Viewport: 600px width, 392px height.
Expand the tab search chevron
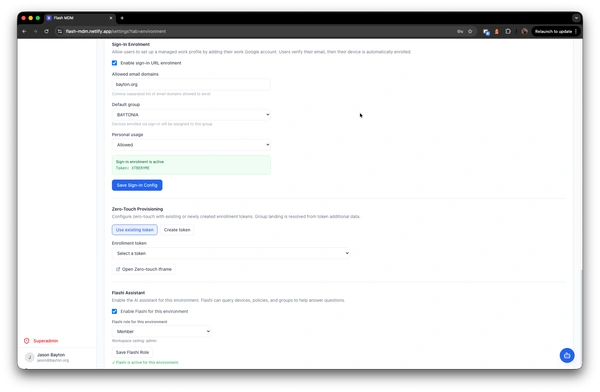tap(576, 18)
